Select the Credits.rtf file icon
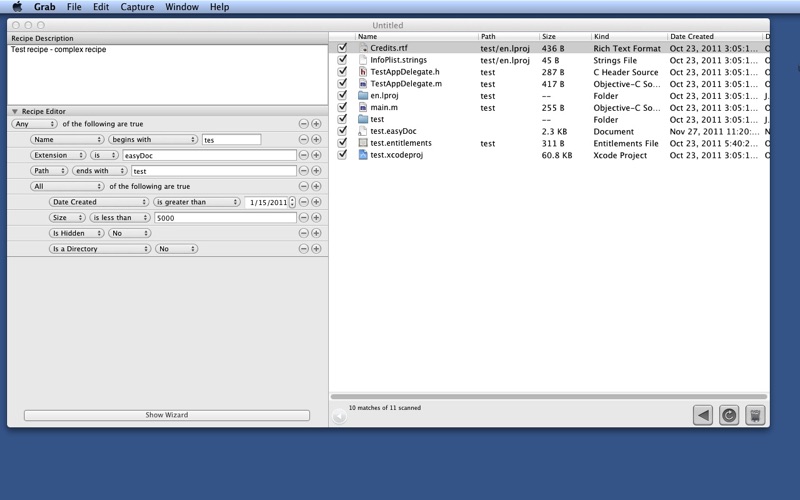The height and width of the screenshot is (500, 800). 363,47
